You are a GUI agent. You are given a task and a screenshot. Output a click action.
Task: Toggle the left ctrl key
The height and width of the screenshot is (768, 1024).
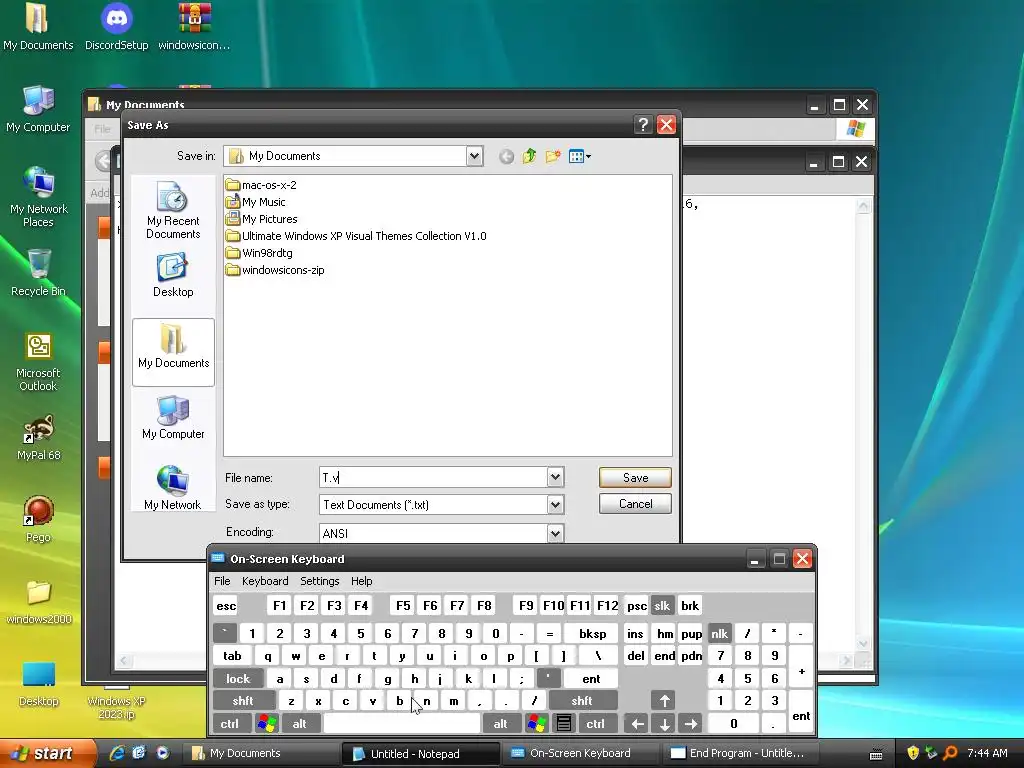(229, 724)
